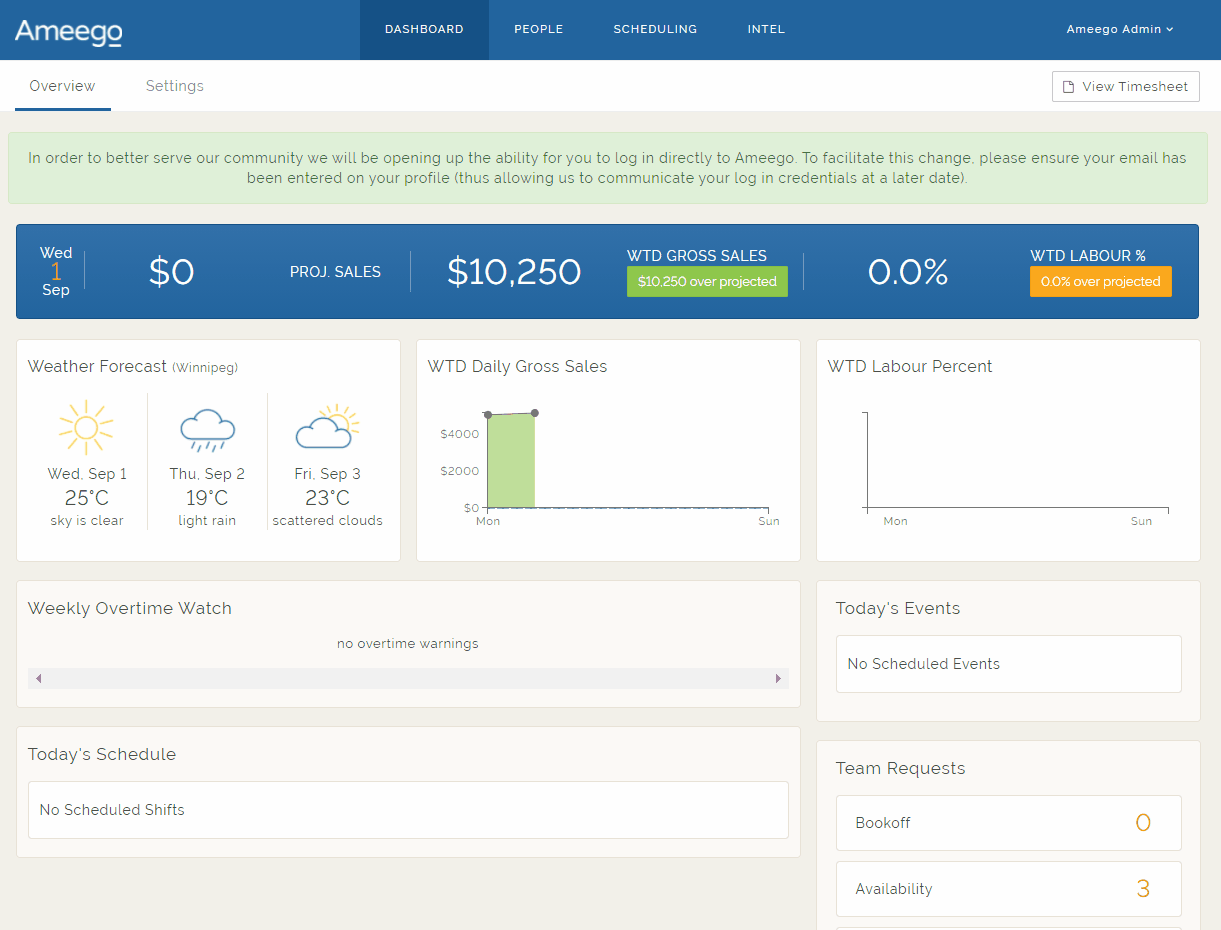Click the right arrow in Weekly Overtime Watch
This screenshot has height=930, width=1221.
click(x=778, y=679)
